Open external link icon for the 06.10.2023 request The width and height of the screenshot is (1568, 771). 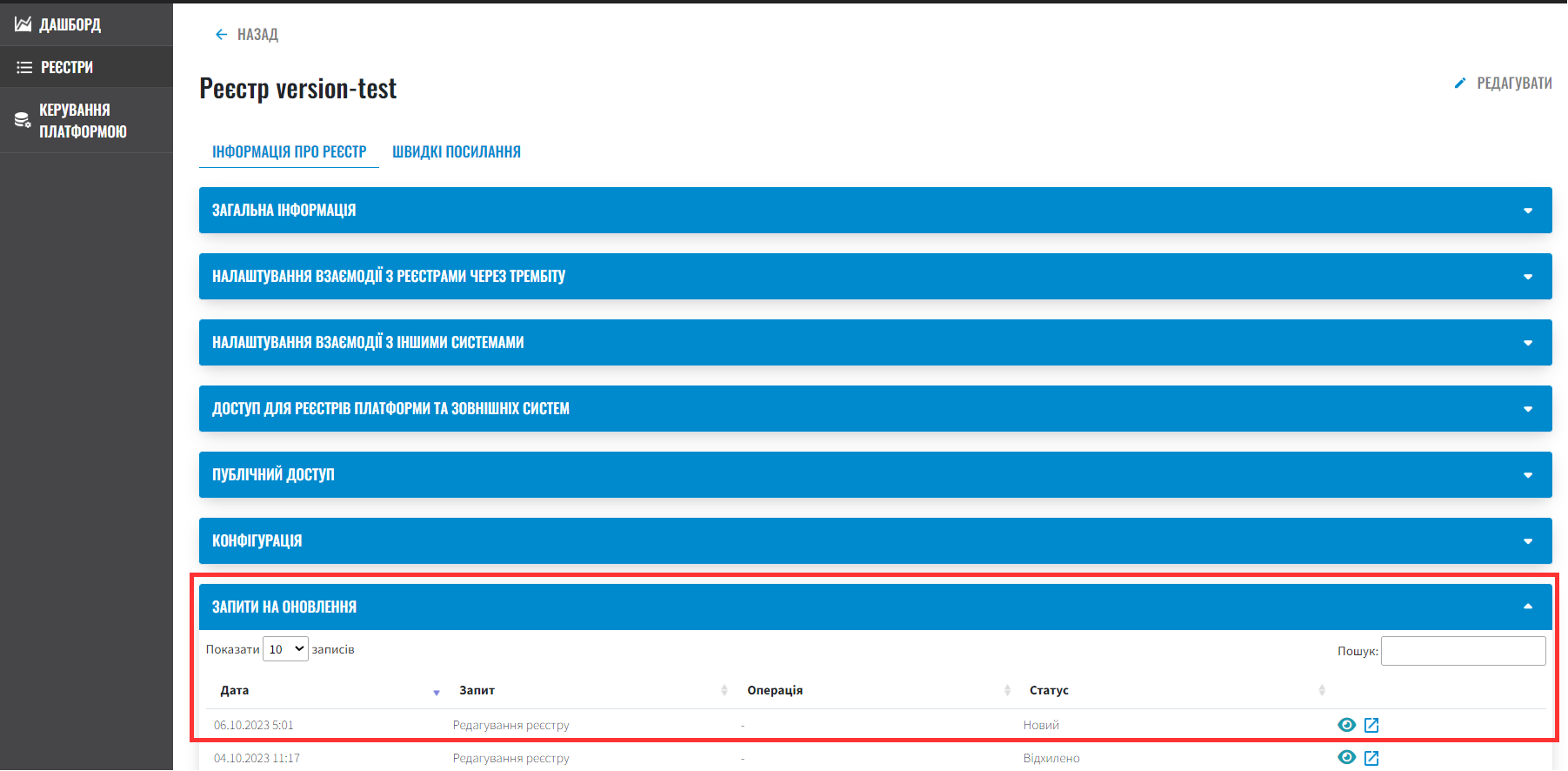coord(1371,725)
